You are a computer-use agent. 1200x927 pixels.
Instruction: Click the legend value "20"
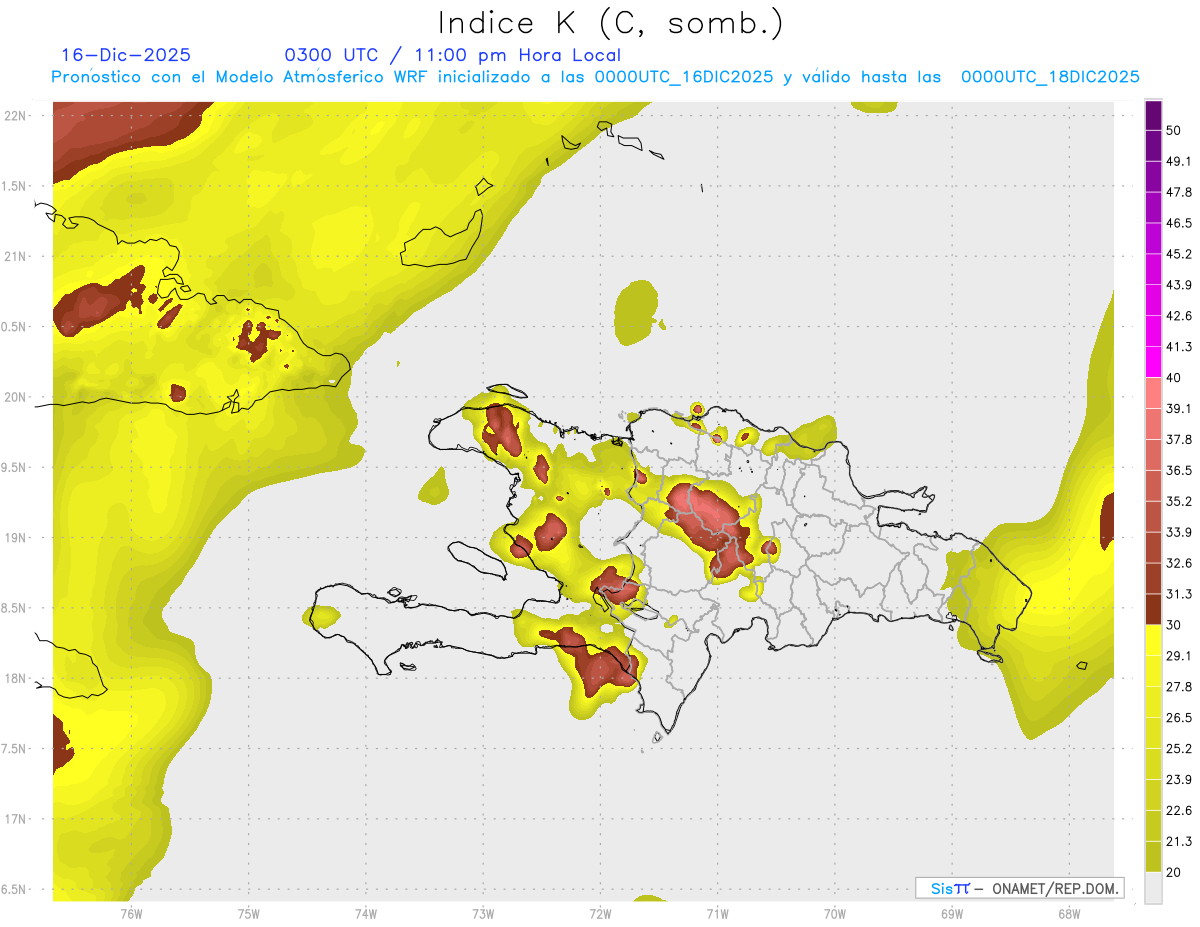tap(1175, 872)
